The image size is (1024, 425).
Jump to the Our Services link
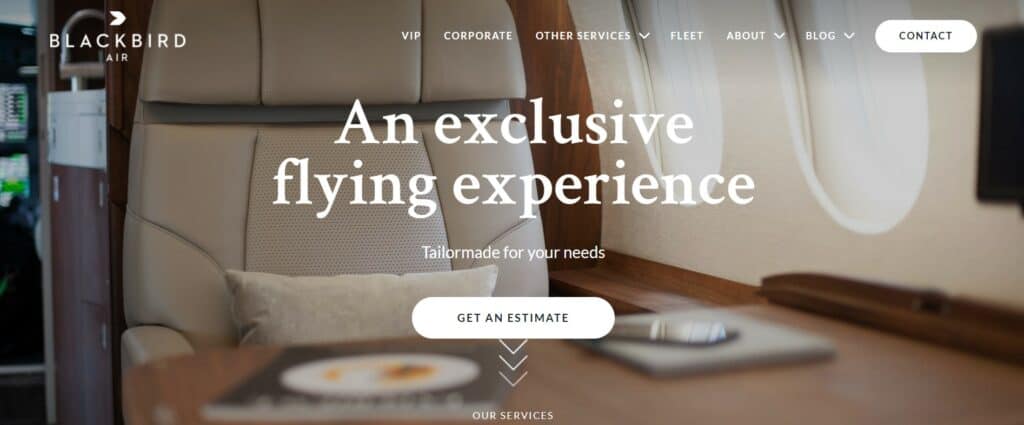click(513, 415)
